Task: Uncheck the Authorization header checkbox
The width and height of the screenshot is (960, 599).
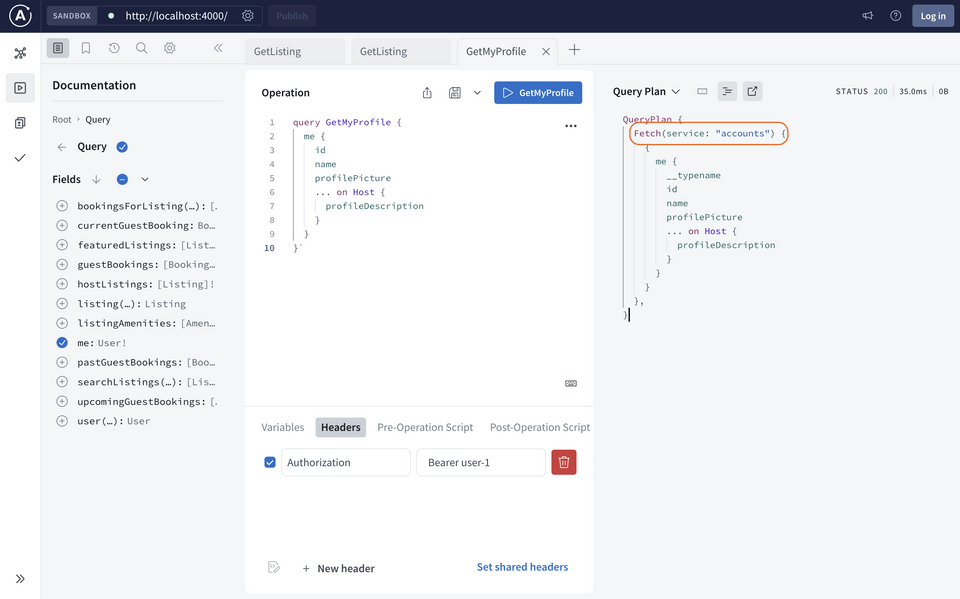Action: pos(270,462)
